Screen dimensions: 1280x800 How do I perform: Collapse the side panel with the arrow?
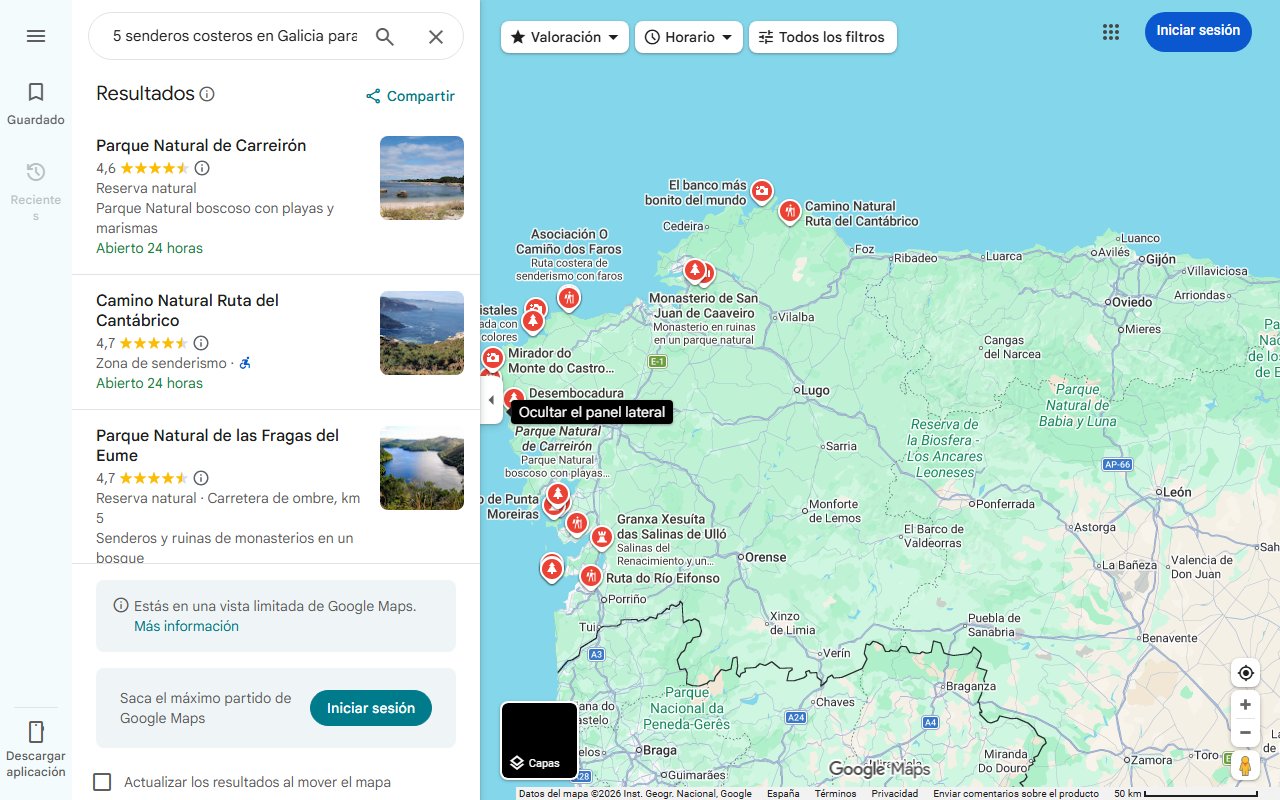pyautogui.click(x=491, y=399)
